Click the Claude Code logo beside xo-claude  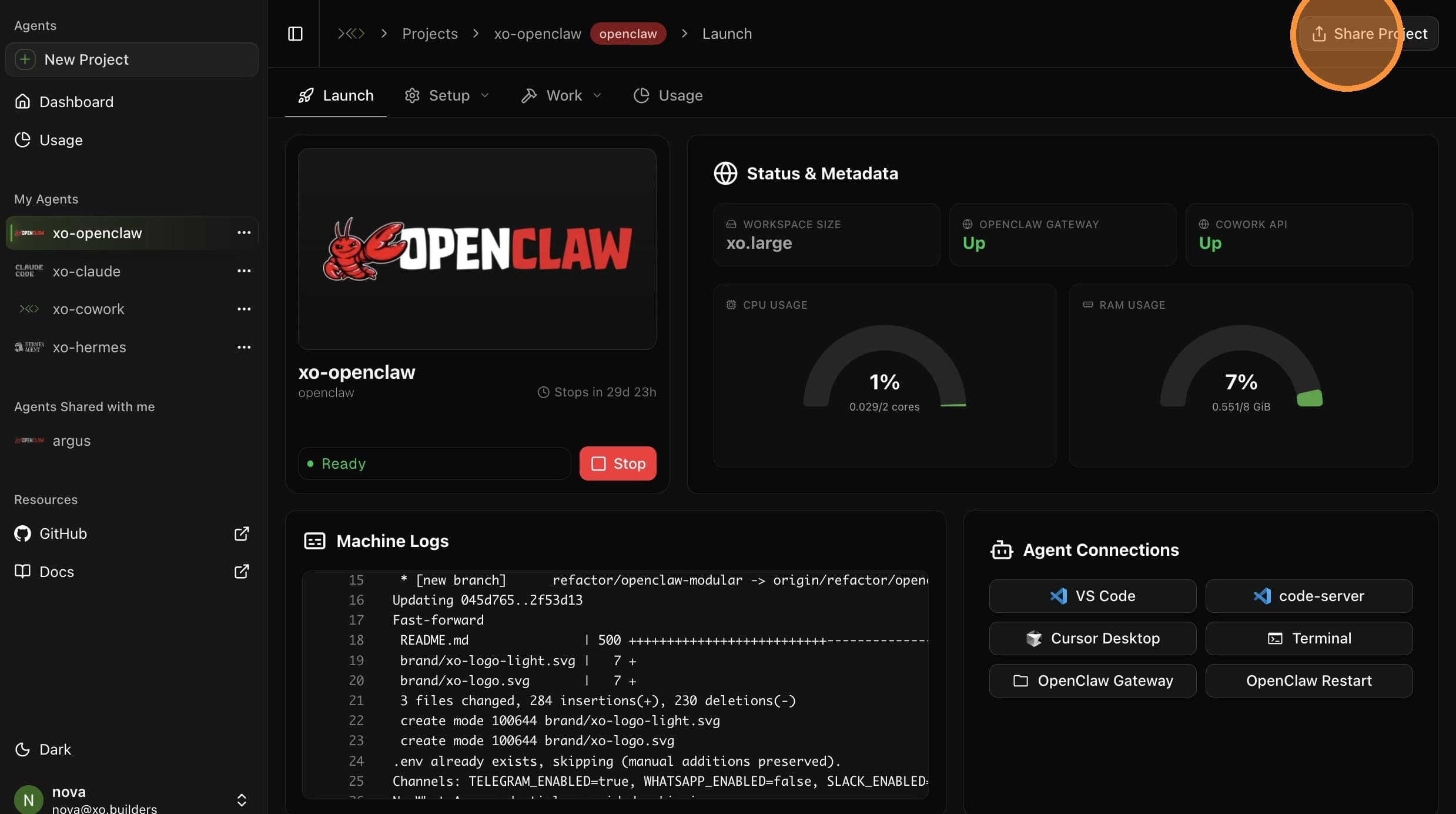pyautogui.click(x=29, y=271)
